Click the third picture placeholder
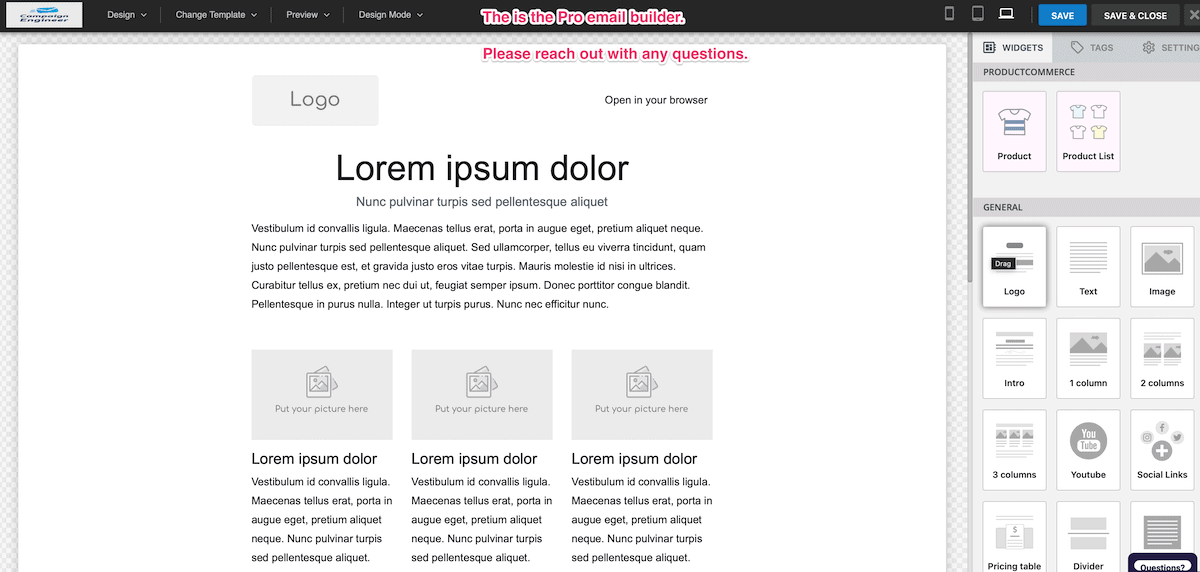 point(642,394)
